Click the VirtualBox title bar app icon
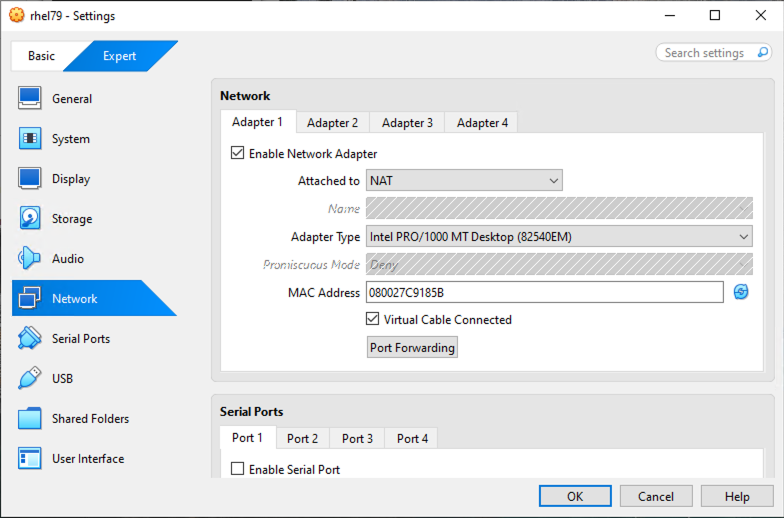 (x=16, y=16)
